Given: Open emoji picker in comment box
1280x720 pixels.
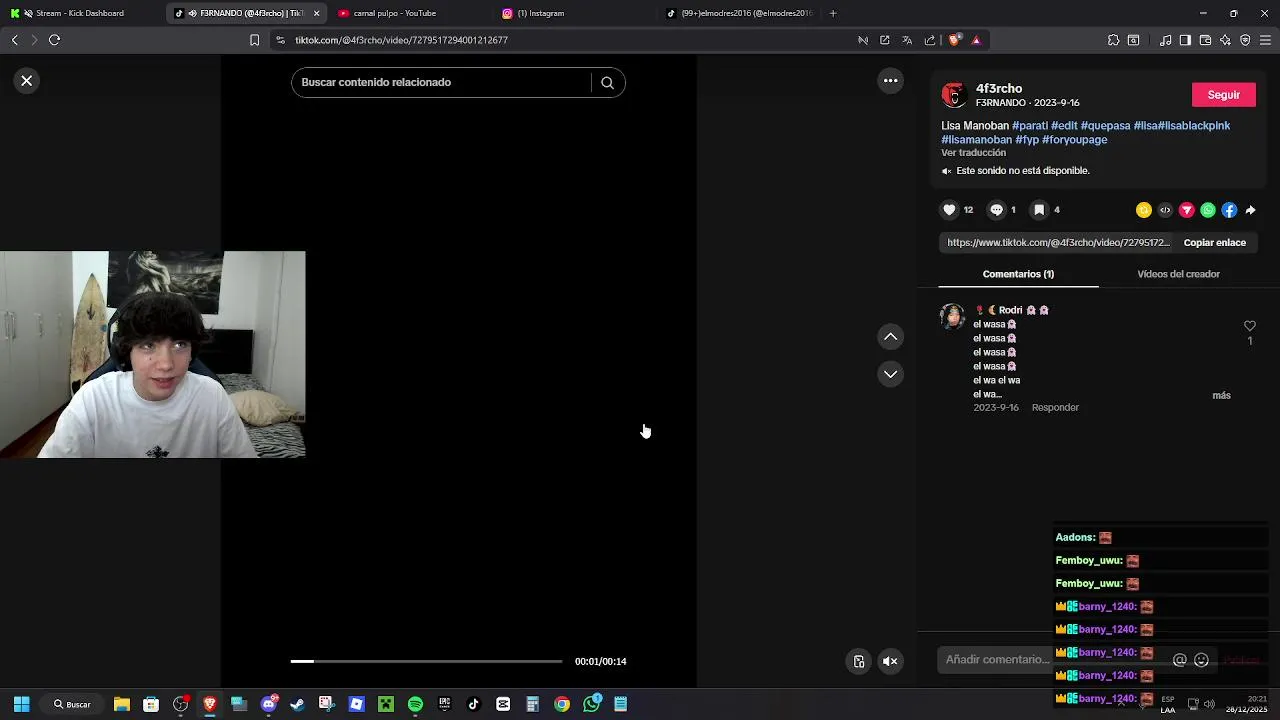Looking at the screenshot, I should 1201,660.
